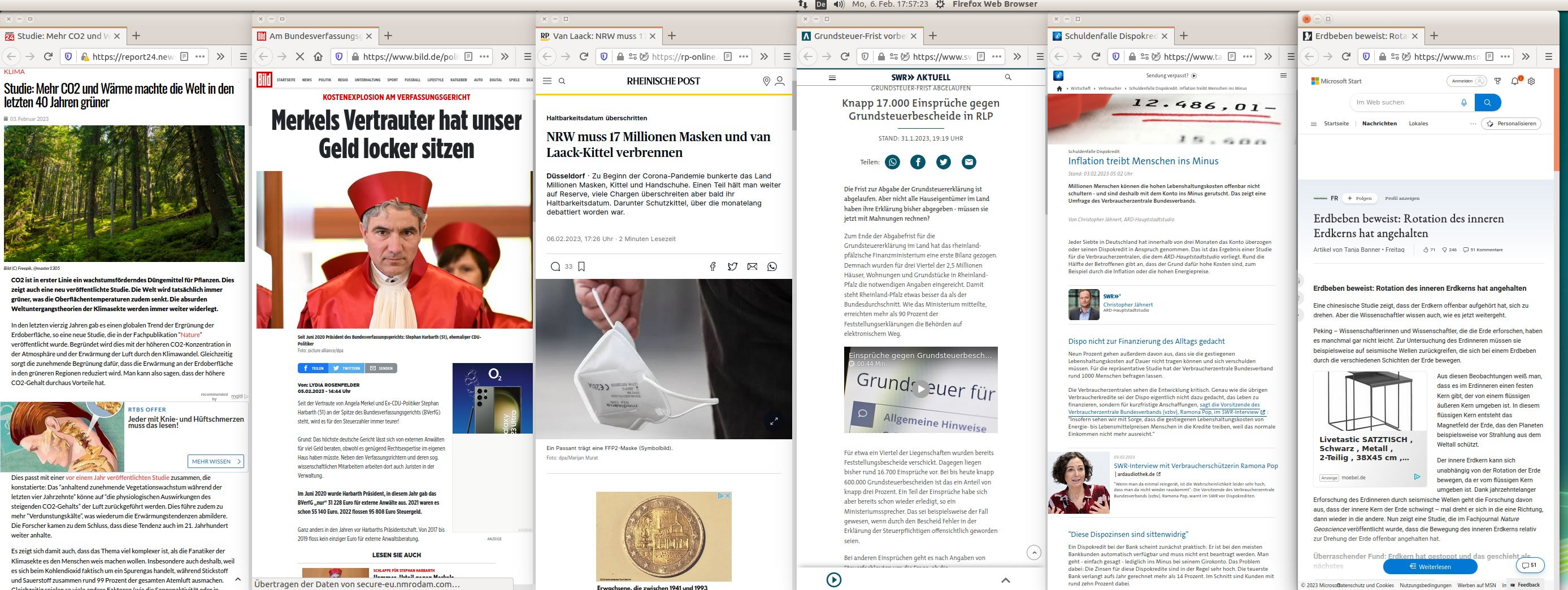This screenshot has width=1568, height=590.
Task: Toggle reader view in the tagesschau window
Action: click(1232, 56)
